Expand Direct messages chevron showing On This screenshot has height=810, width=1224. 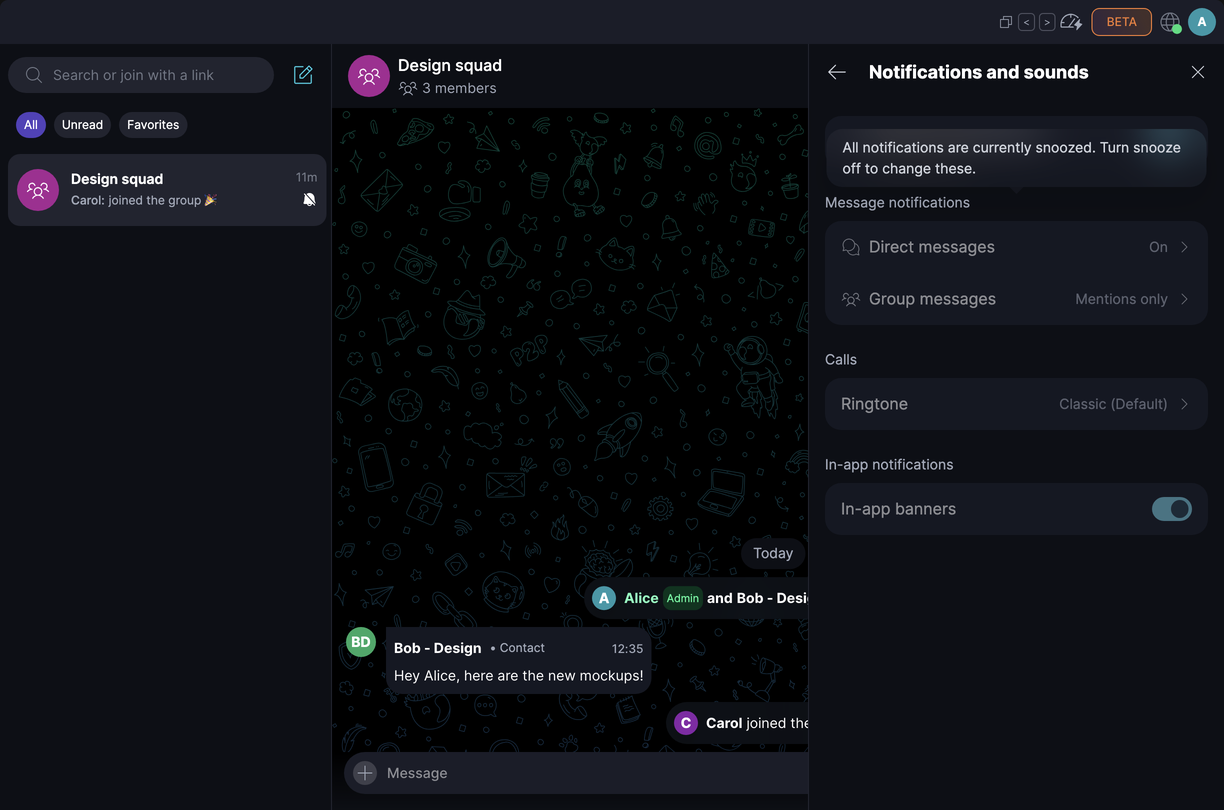pyautogui.click(x=1184, y=247)
